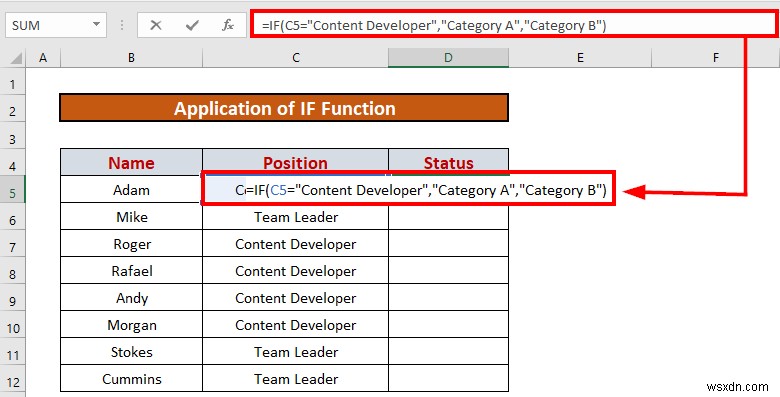780x397 pixels.
Task: Click Rafael's 'Content Developer' position cell
Action: point(295,271)
